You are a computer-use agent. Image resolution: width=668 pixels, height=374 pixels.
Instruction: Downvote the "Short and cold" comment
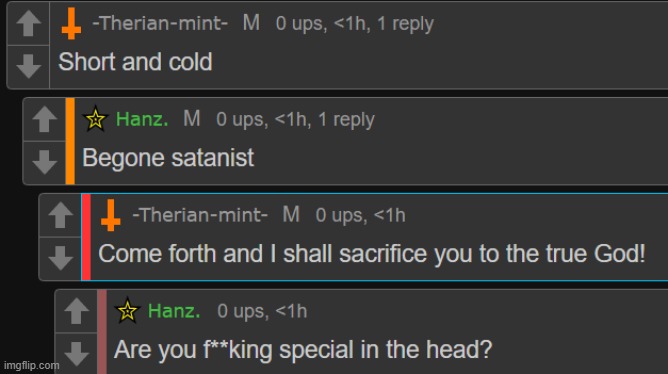coord(29,66)
